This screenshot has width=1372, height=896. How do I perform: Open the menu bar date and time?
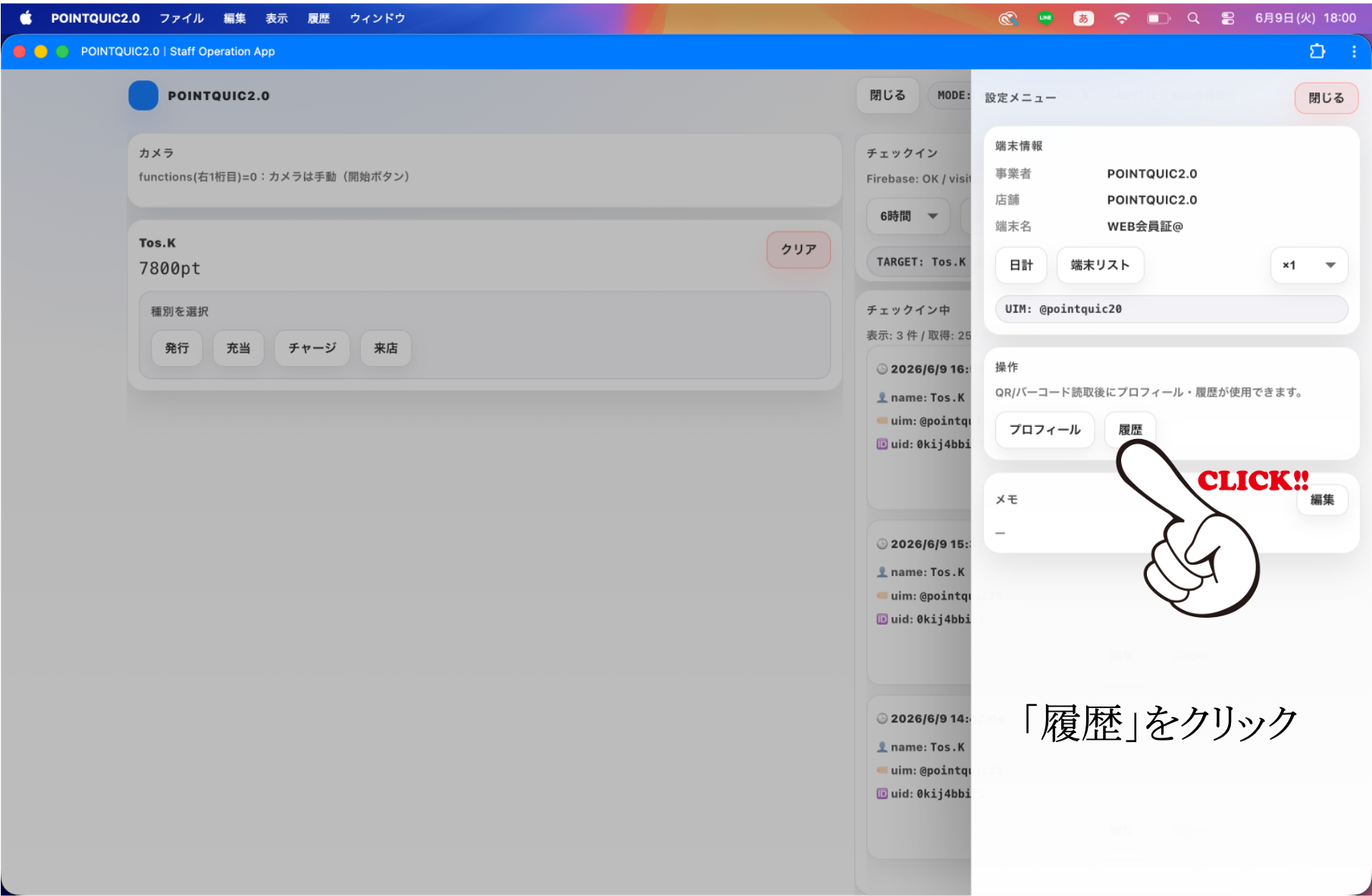point(1305,18)
